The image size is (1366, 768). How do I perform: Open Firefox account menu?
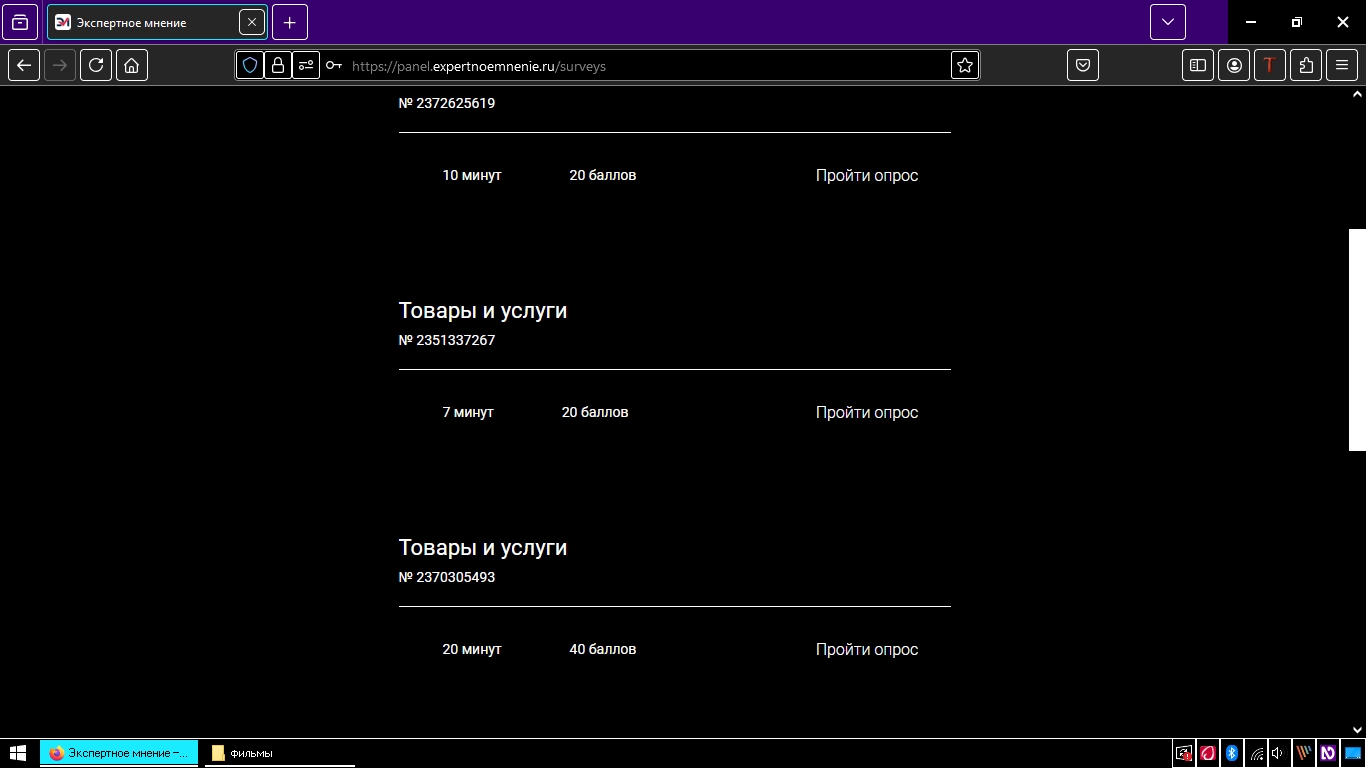[x=1234, y=66]
